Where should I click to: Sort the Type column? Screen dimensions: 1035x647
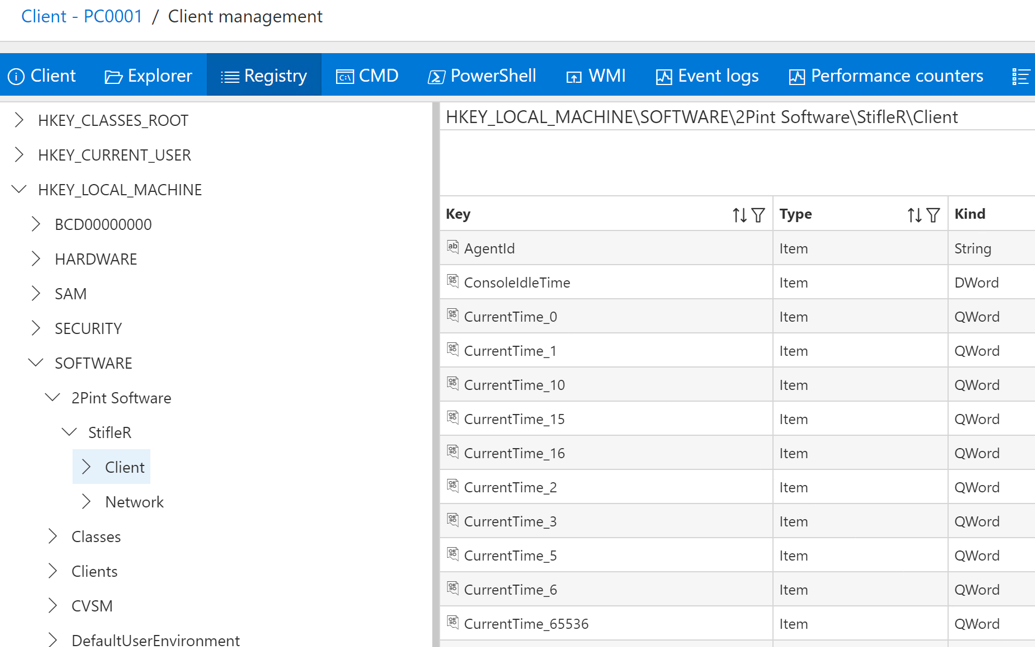click(914, 215)
